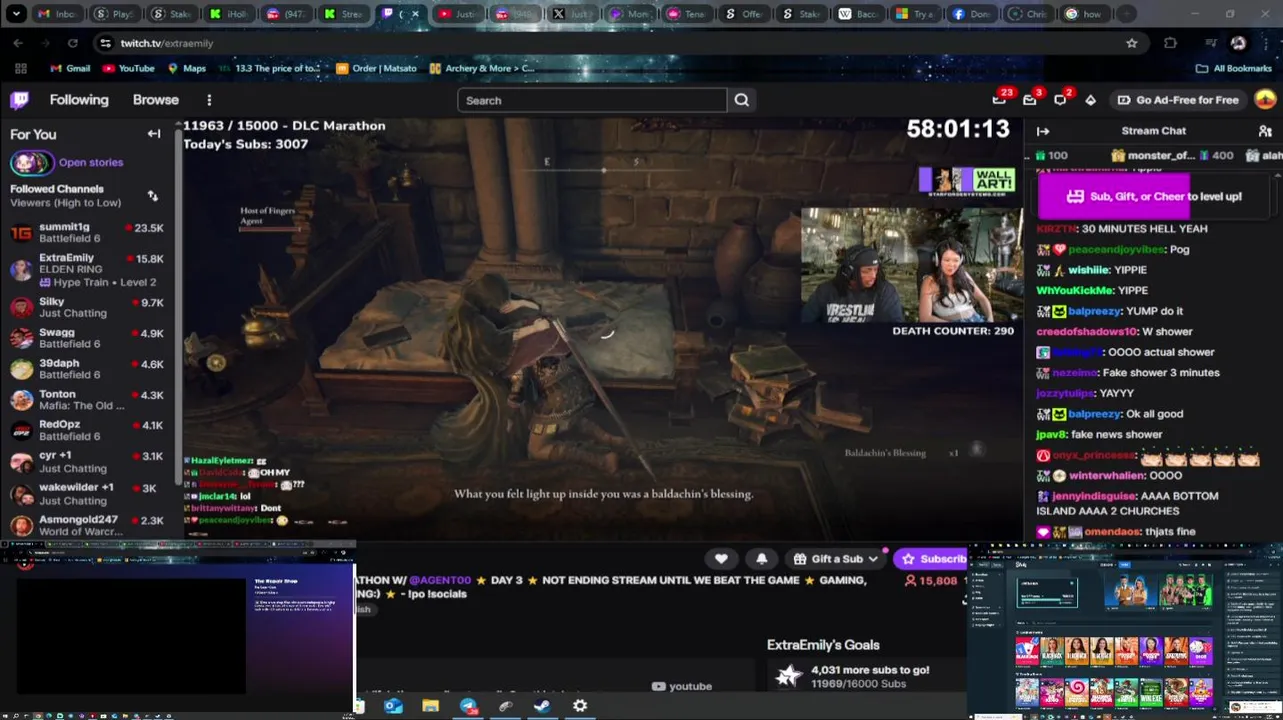Open Telegram from the taskbar

[x=468, y=706]
